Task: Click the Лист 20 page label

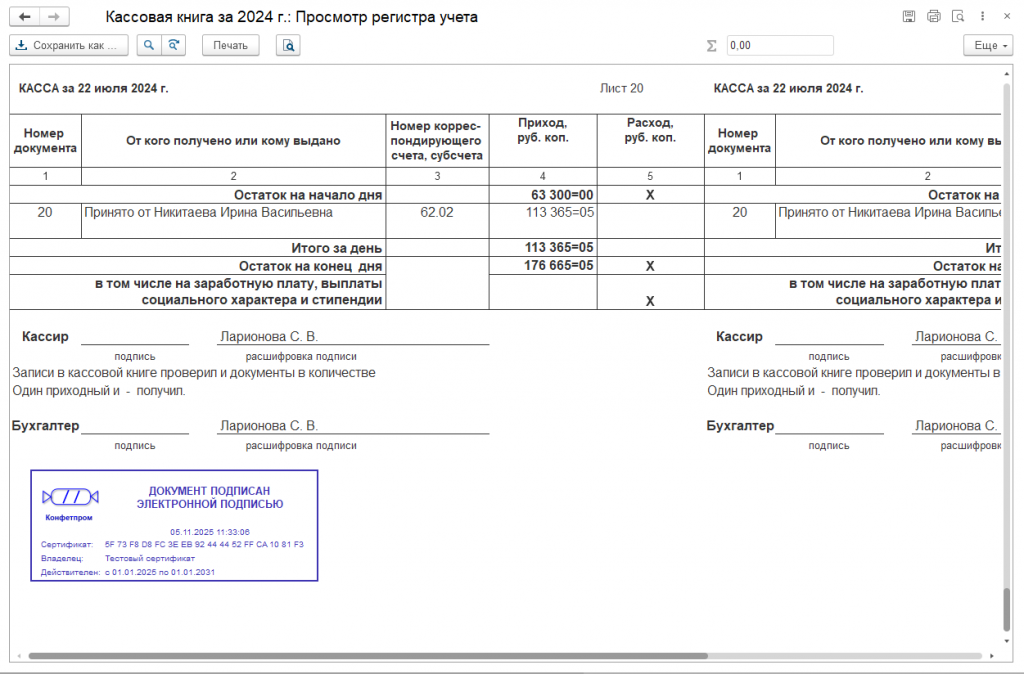Action: coord(622,88)
